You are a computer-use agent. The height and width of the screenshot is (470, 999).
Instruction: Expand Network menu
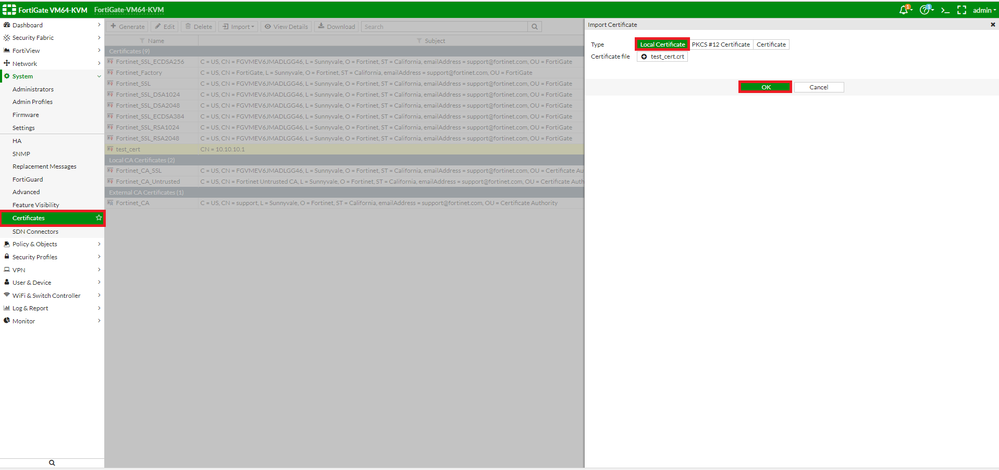coord(52,64)
